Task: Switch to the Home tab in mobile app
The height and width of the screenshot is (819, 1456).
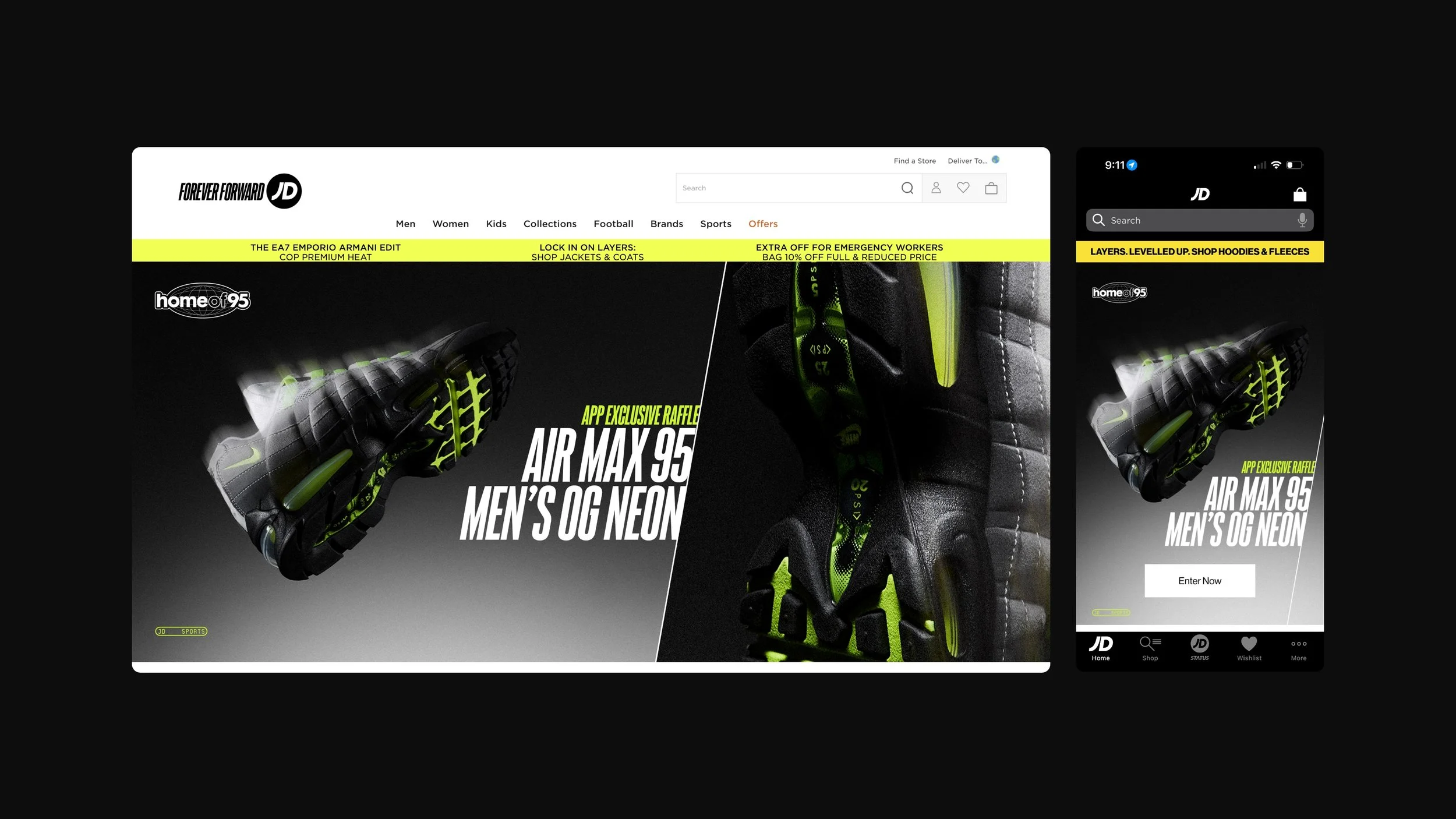Action: [x=1101, y=648]
